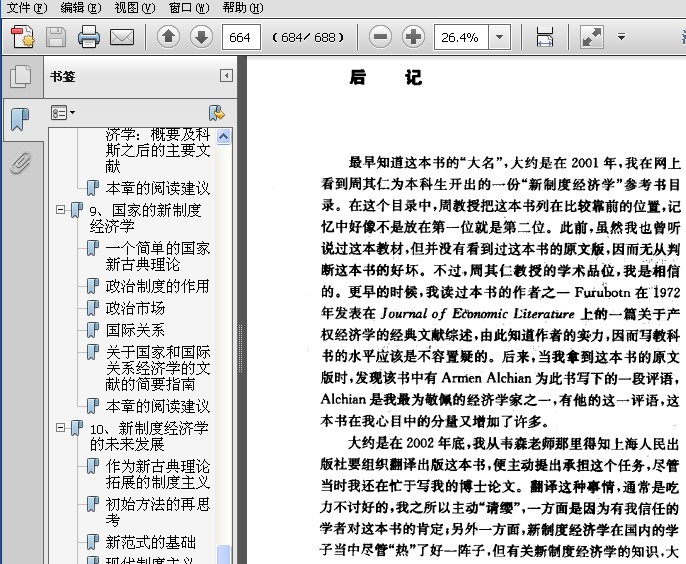Open the zoom percentage dropdown arrow
Screen dimensions: 686x564
coord(499,37)
